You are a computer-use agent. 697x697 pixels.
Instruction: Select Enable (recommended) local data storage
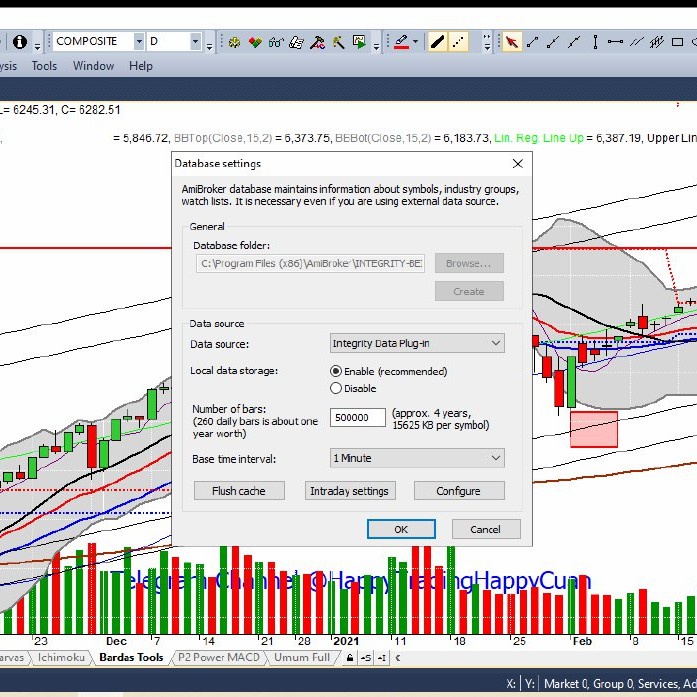[x=337, y=371]
